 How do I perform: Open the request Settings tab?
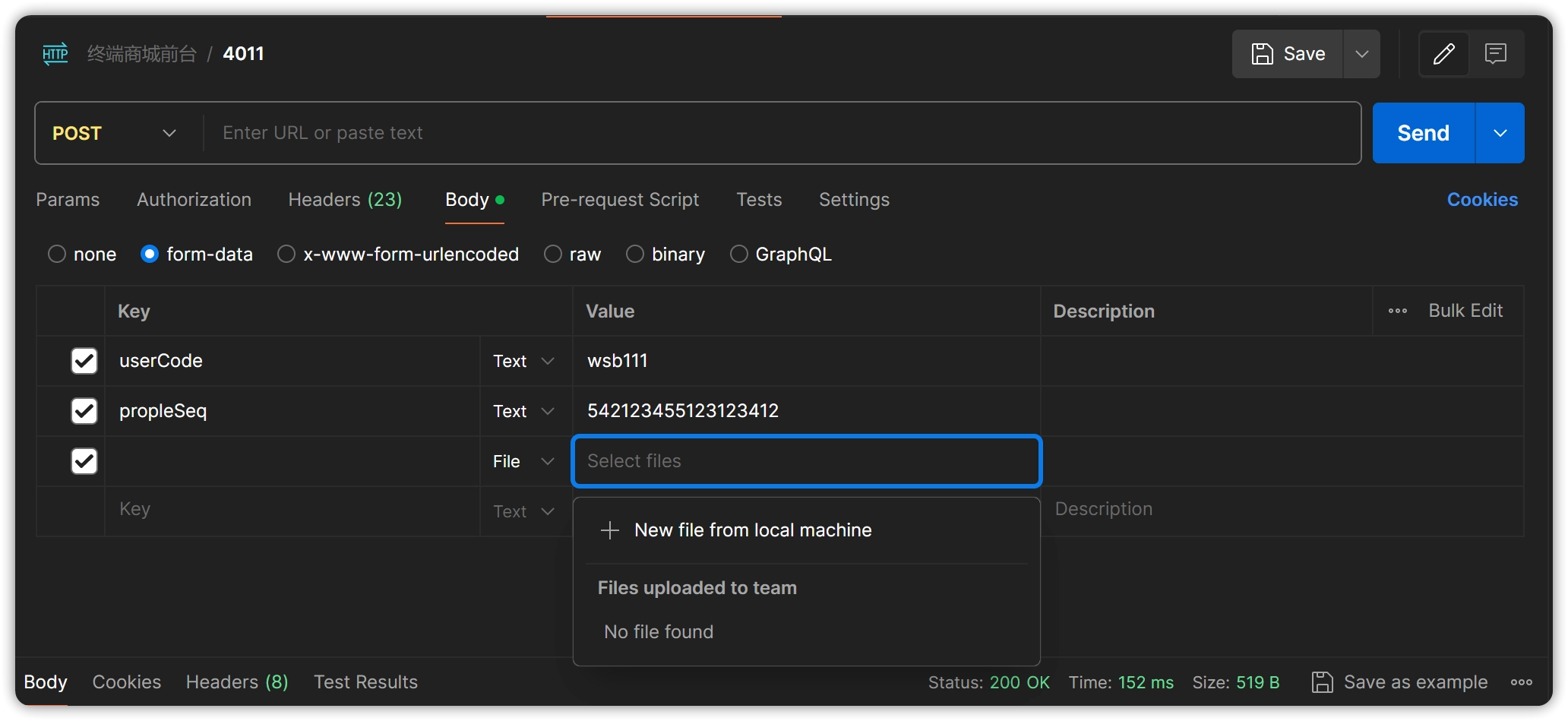point(854,200)
